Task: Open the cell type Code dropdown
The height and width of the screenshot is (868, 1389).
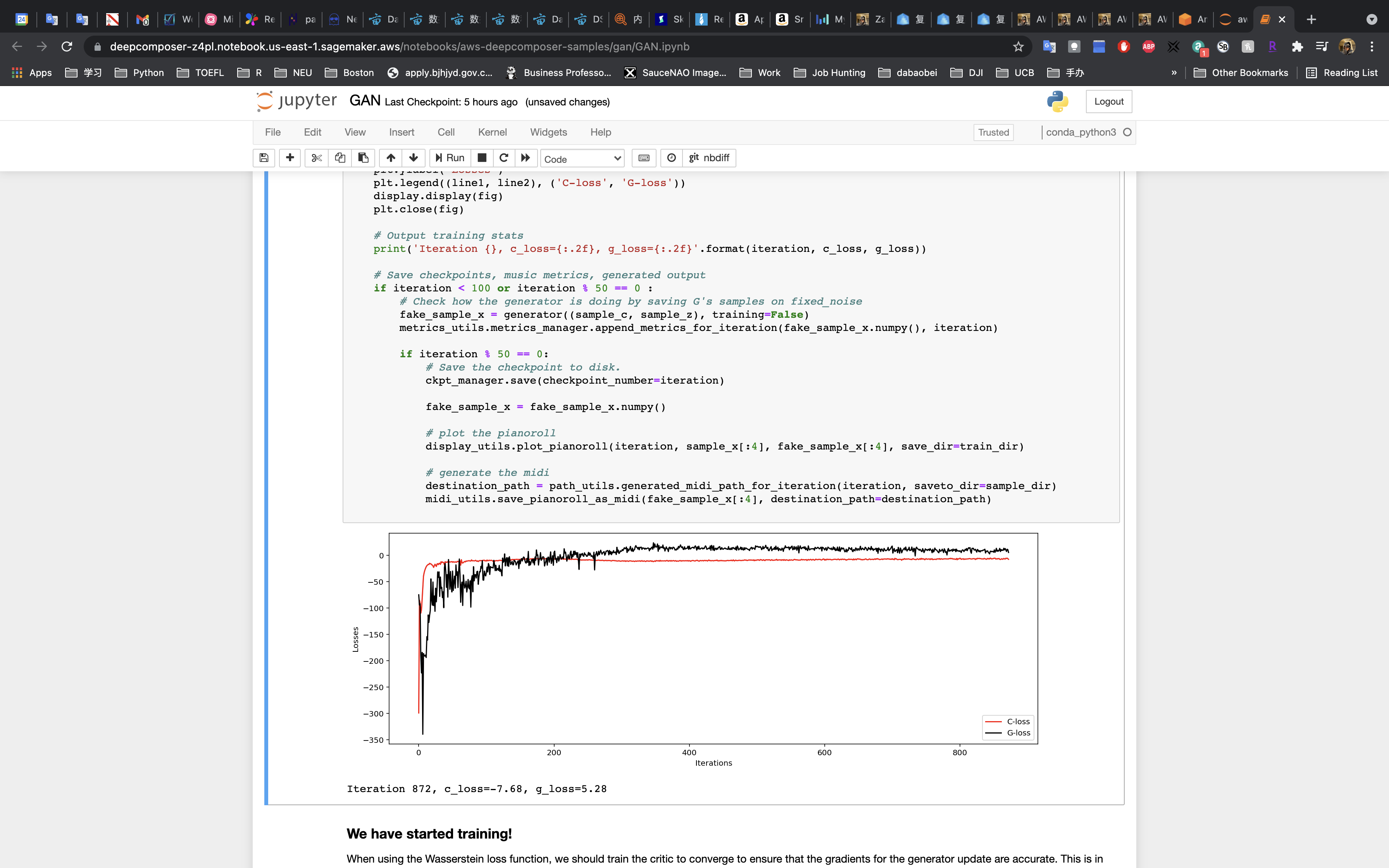Action: point(582,159)
